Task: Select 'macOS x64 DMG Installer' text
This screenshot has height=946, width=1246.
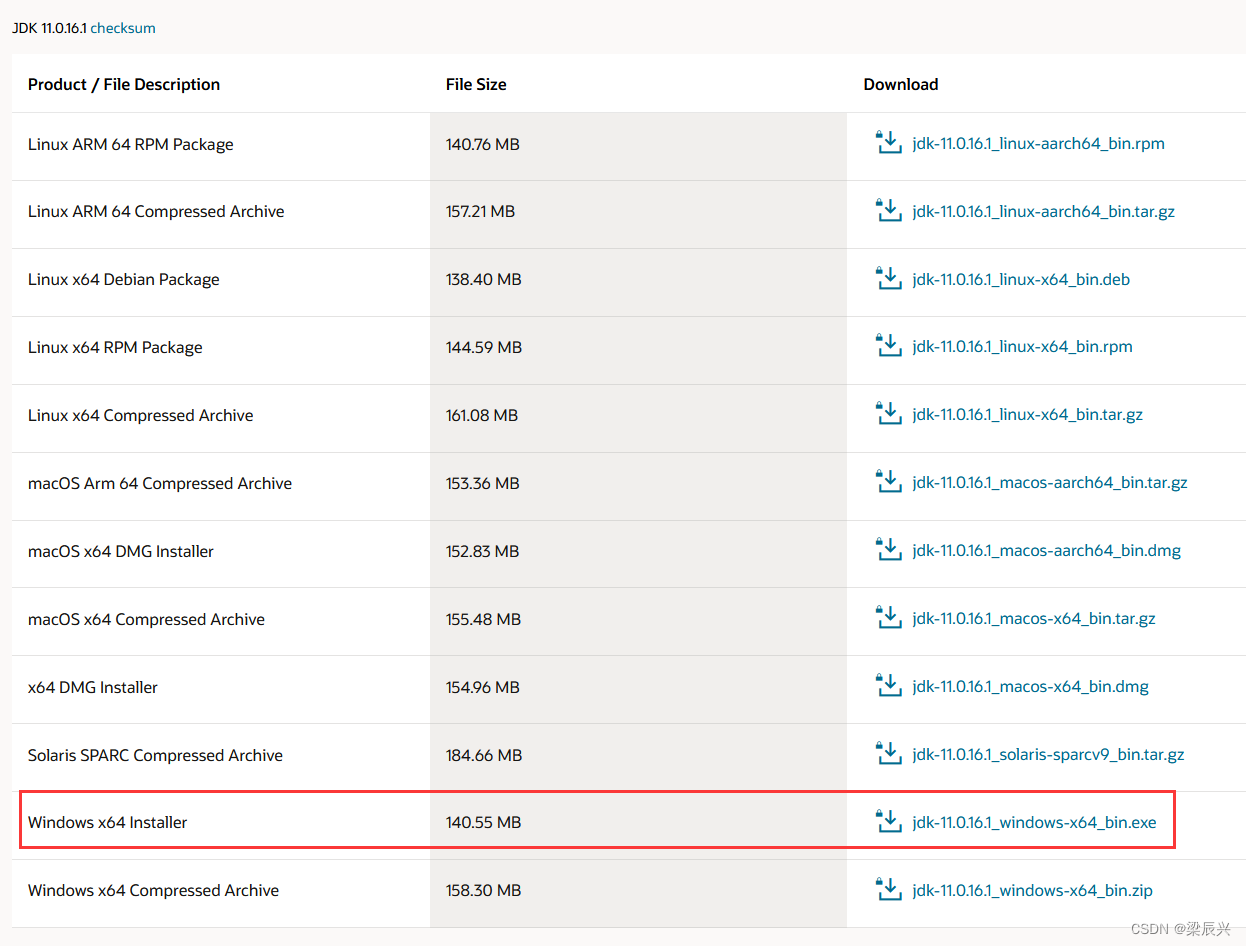Action: point(121,551)
